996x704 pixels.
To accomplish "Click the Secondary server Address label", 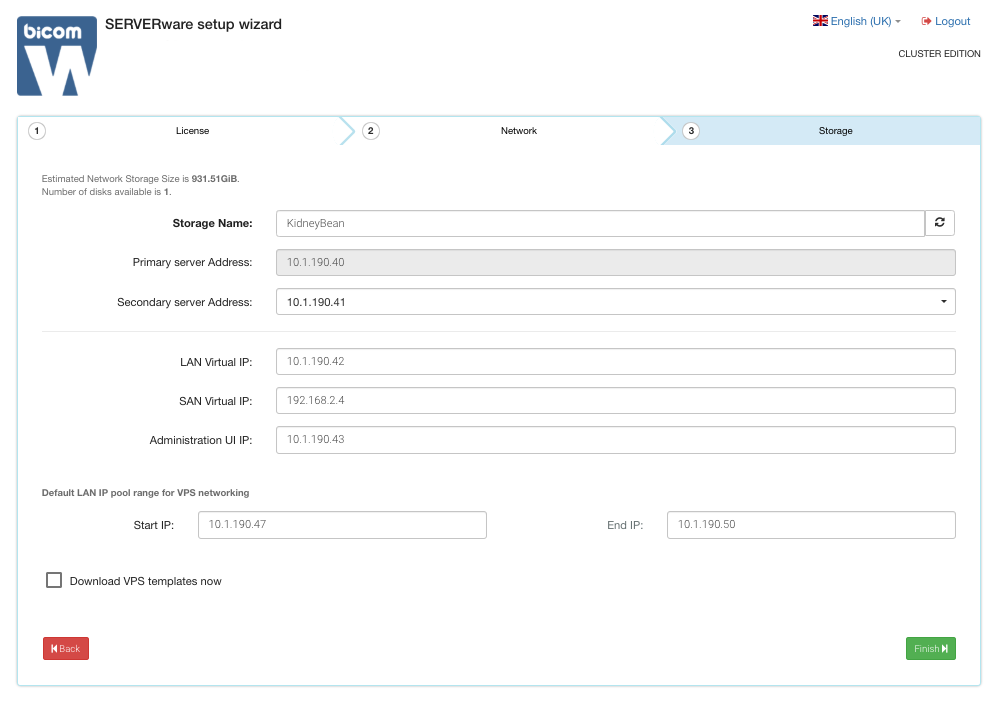I will [184, 302].
